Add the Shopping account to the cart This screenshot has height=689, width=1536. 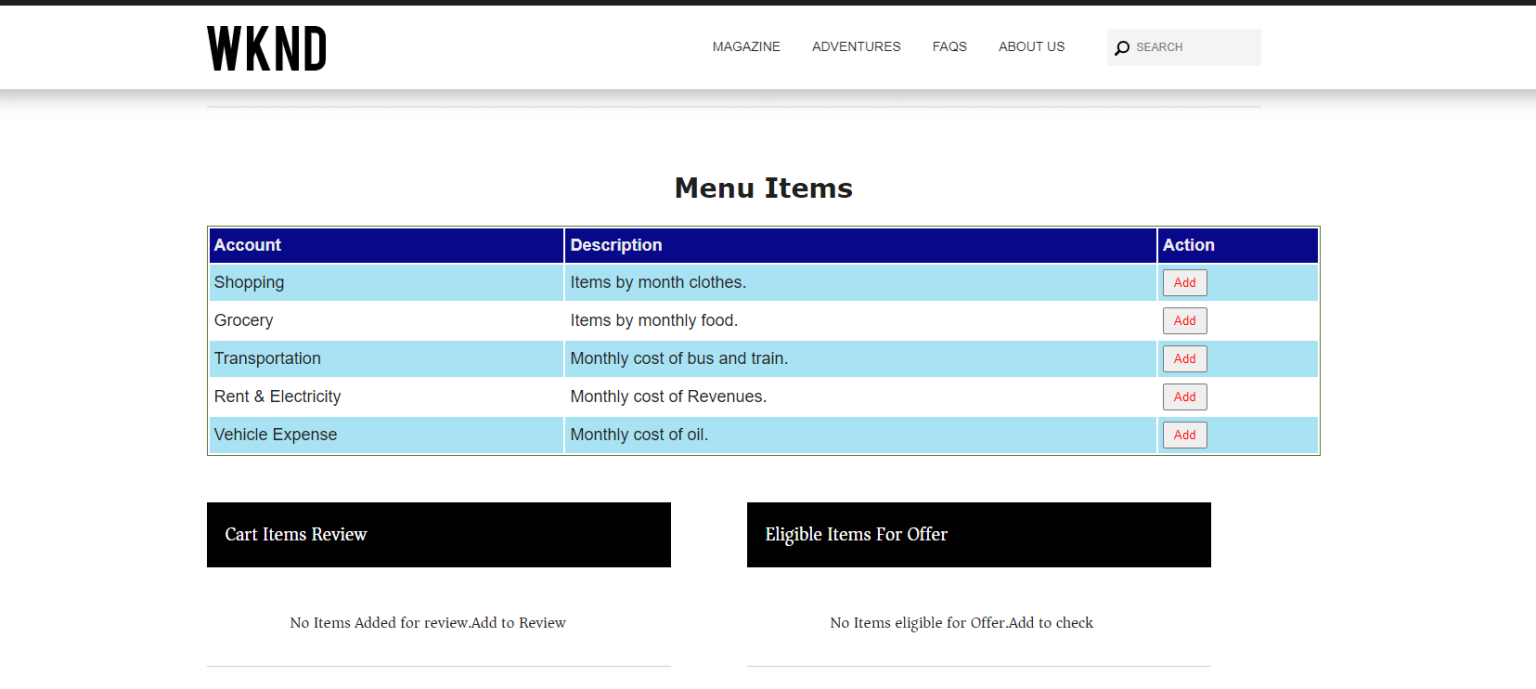(x=1184, y=282)
